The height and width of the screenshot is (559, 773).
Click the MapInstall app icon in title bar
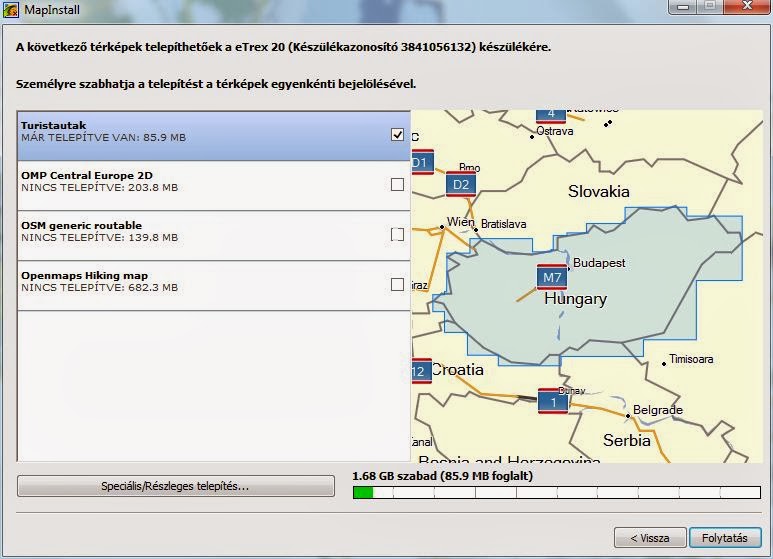click(x=10, y=9)
